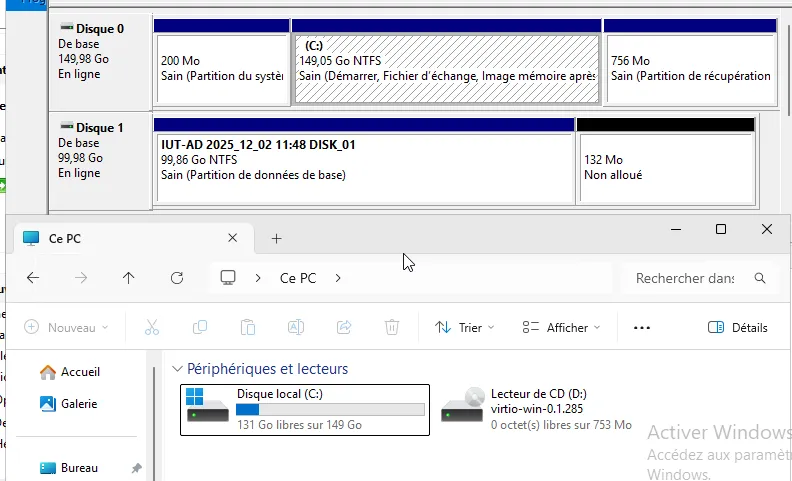Click the Paste clipboard icon
792x481 pixels.
pos(248,327)
